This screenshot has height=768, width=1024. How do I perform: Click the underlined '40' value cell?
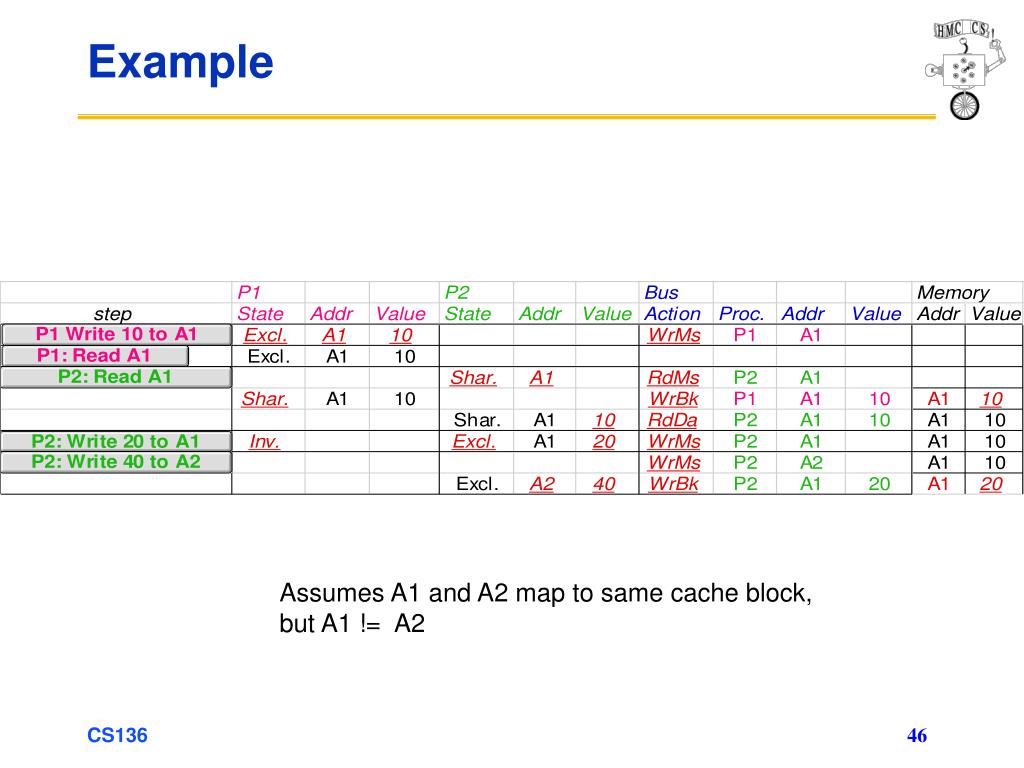coord(604,484)
